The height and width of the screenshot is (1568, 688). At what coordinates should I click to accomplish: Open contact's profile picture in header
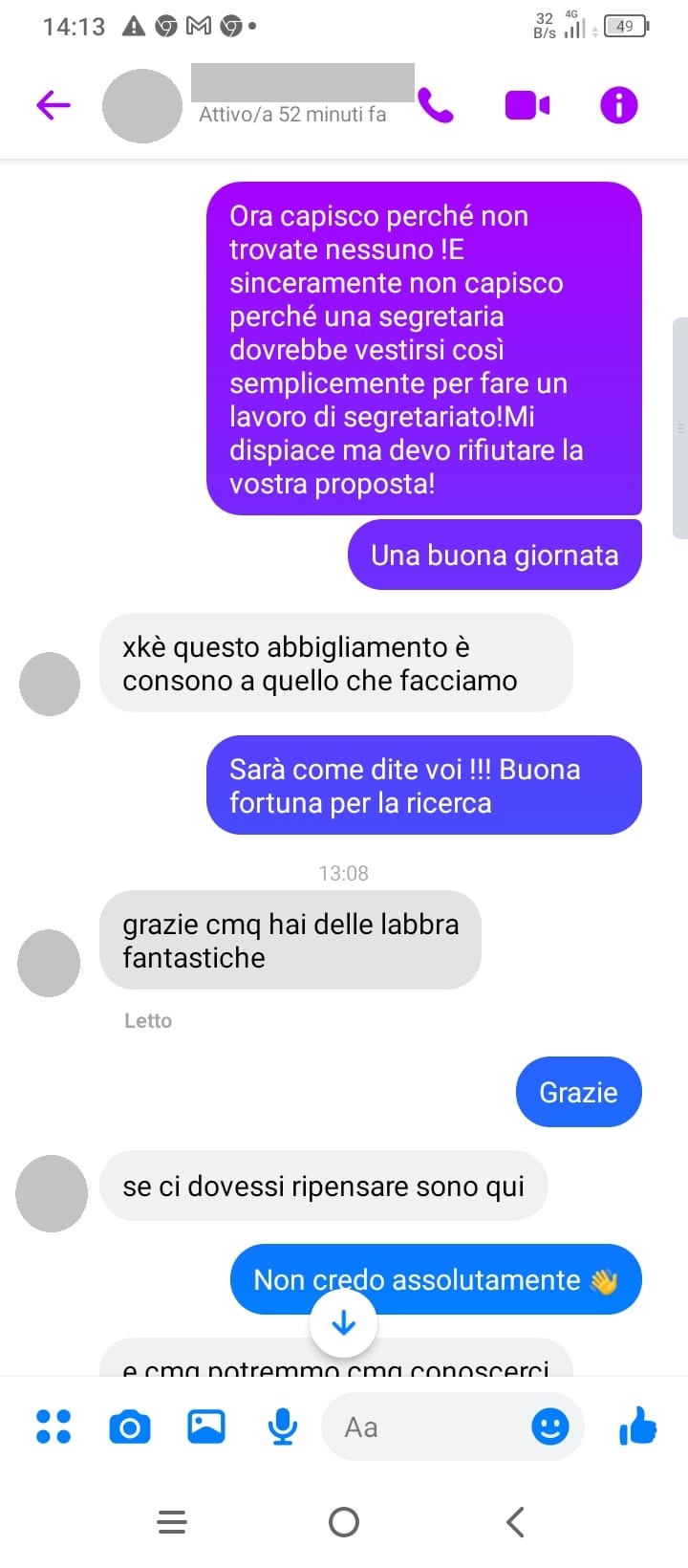coord(142,105)
